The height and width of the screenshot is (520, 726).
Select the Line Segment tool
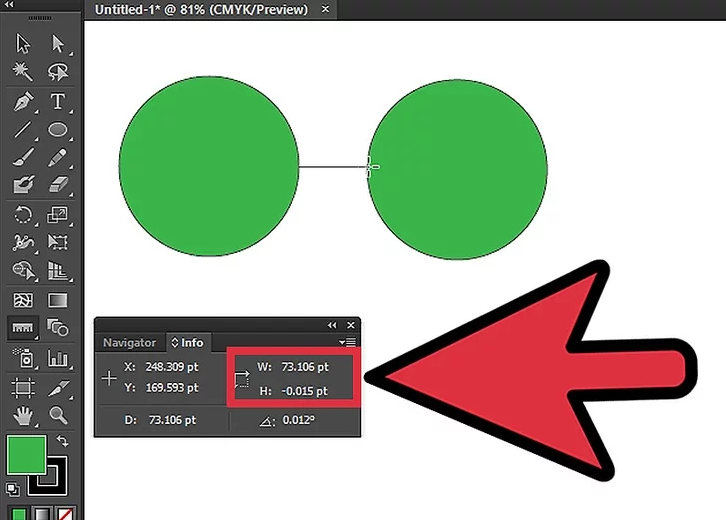click(x=23, y=130)
